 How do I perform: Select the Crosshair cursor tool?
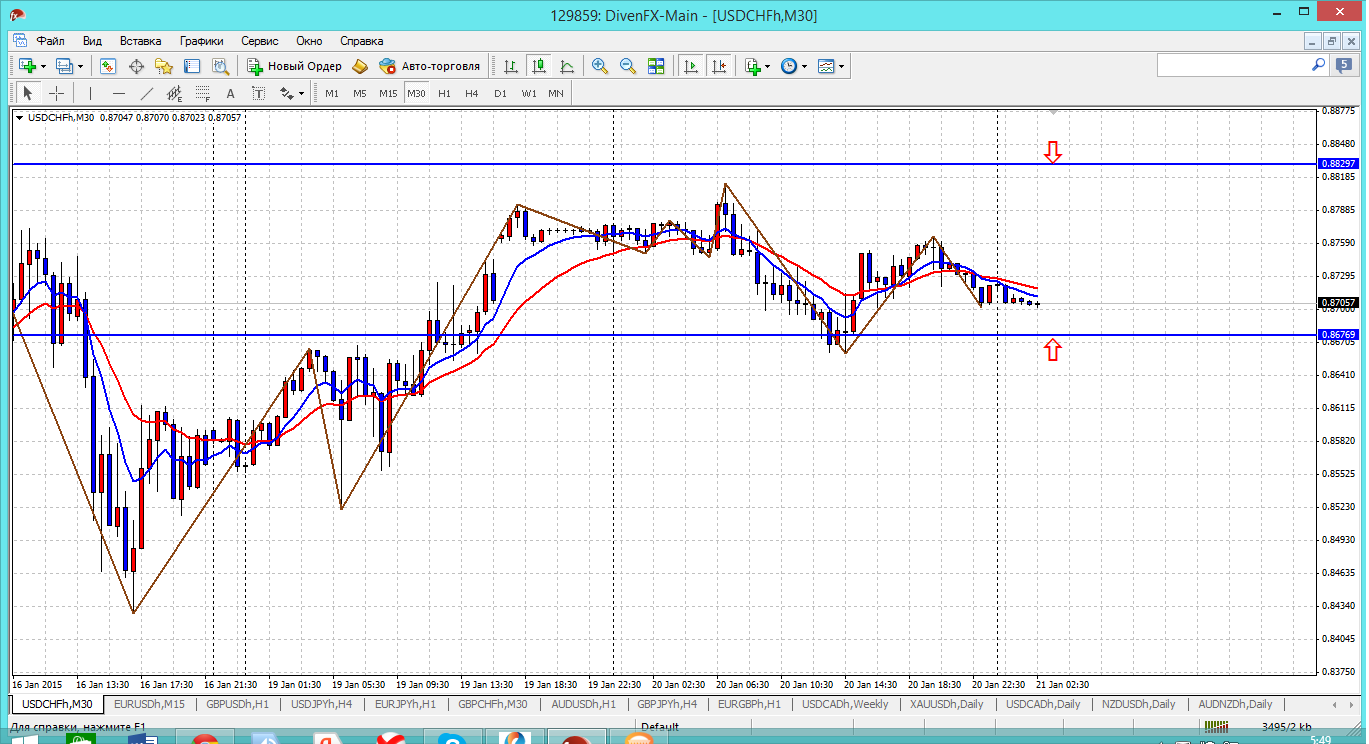point(57,93)
